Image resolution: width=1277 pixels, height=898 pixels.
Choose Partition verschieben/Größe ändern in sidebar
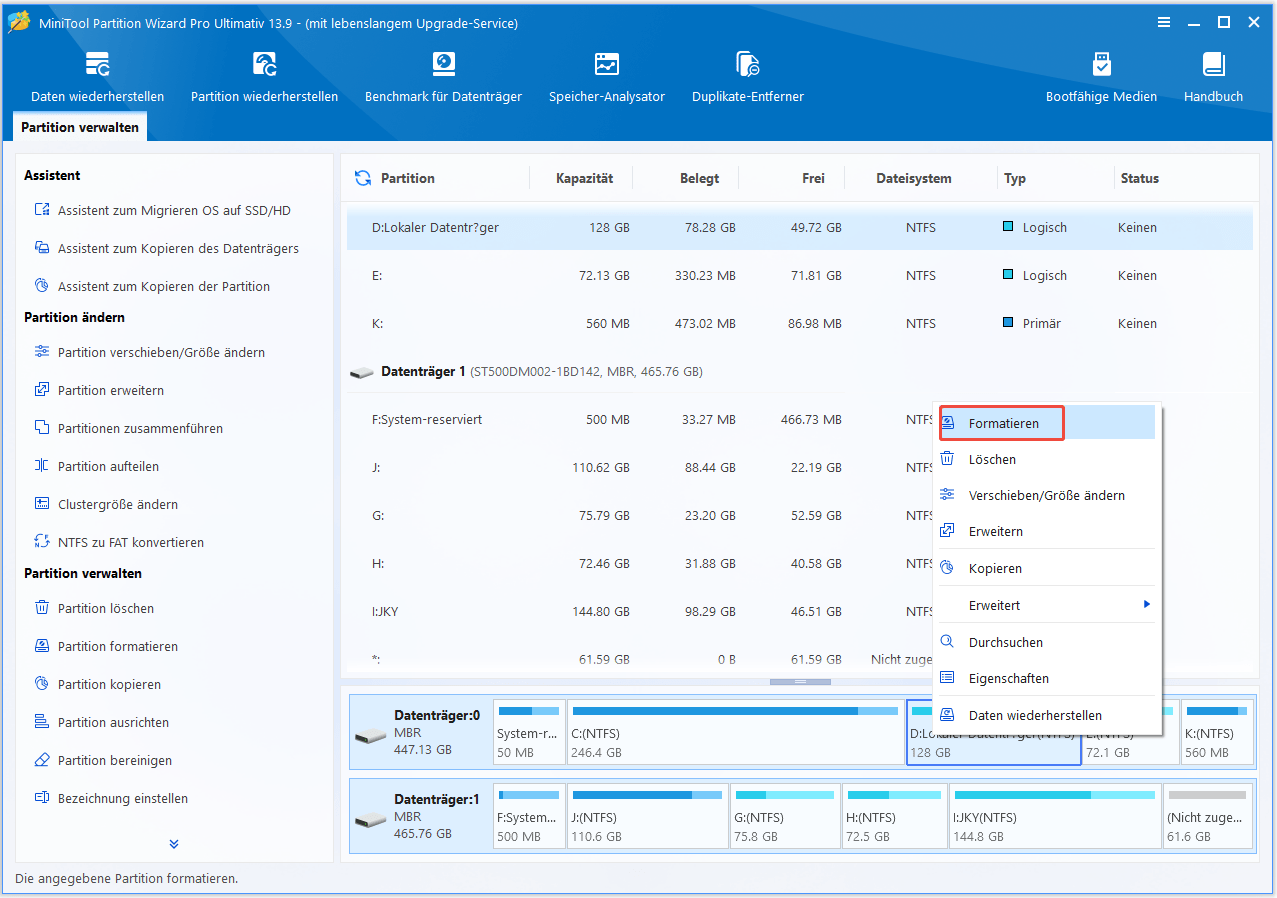pos(149,352)
